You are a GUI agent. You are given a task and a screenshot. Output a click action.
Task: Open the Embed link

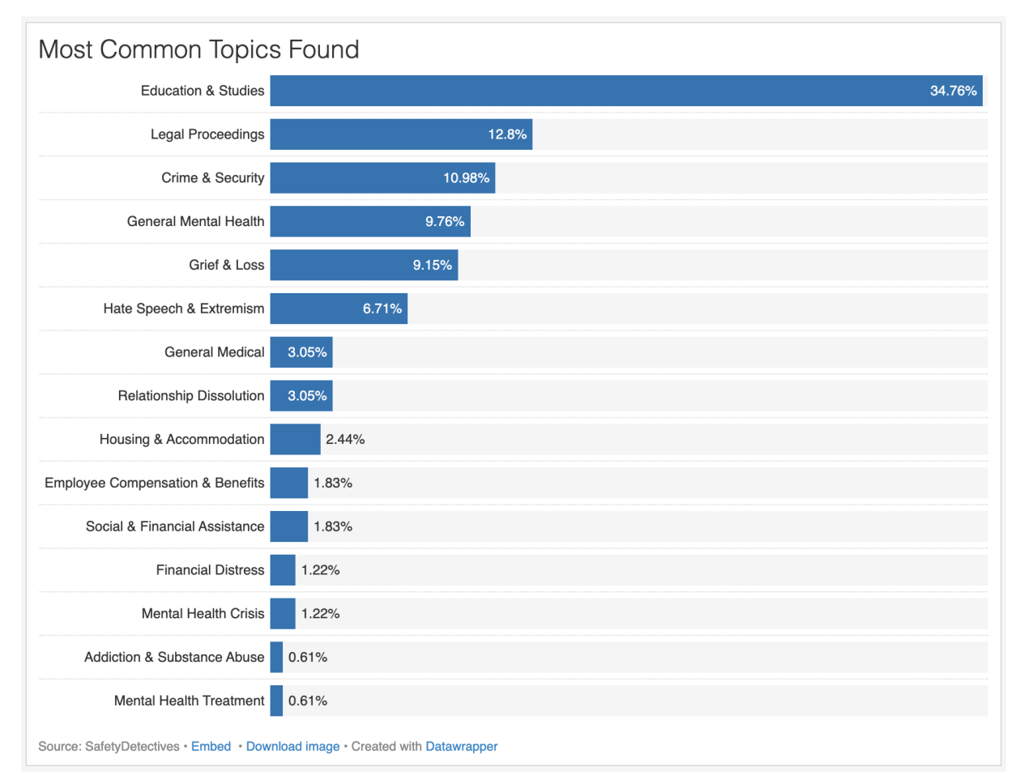pos(211,746)
